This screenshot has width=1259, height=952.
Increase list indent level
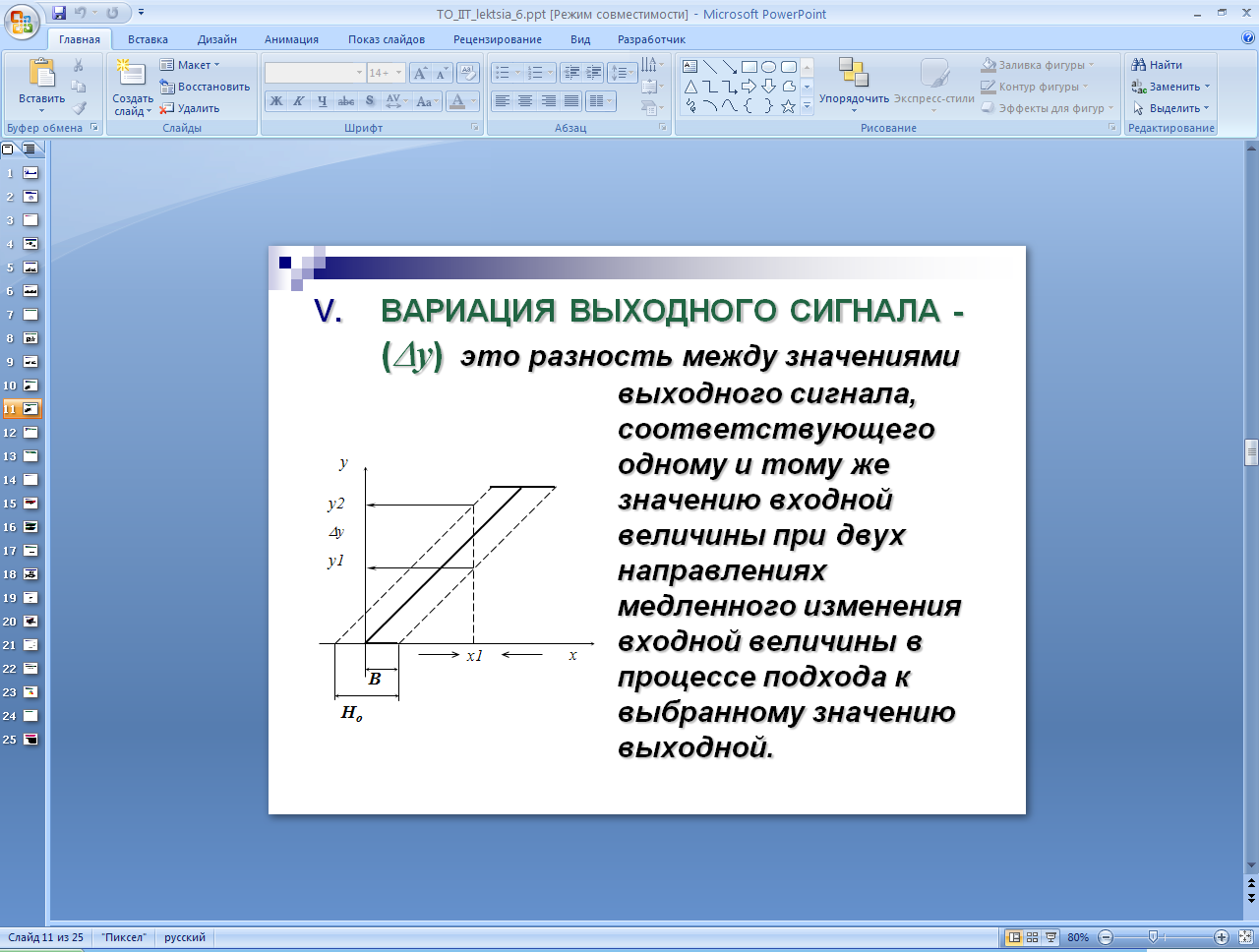593,73
